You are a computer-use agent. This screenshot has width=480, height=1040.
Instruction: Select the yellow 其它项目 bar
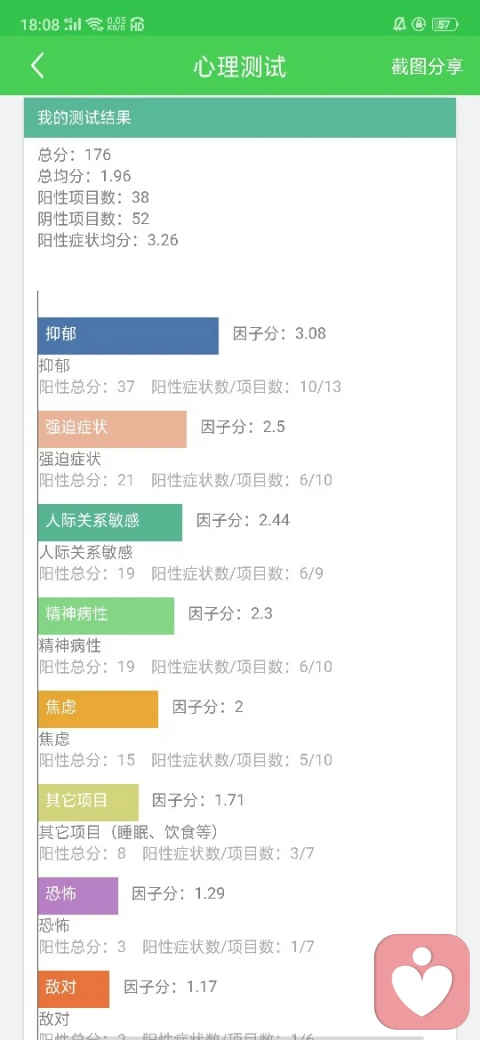click(x=88, y=803)
